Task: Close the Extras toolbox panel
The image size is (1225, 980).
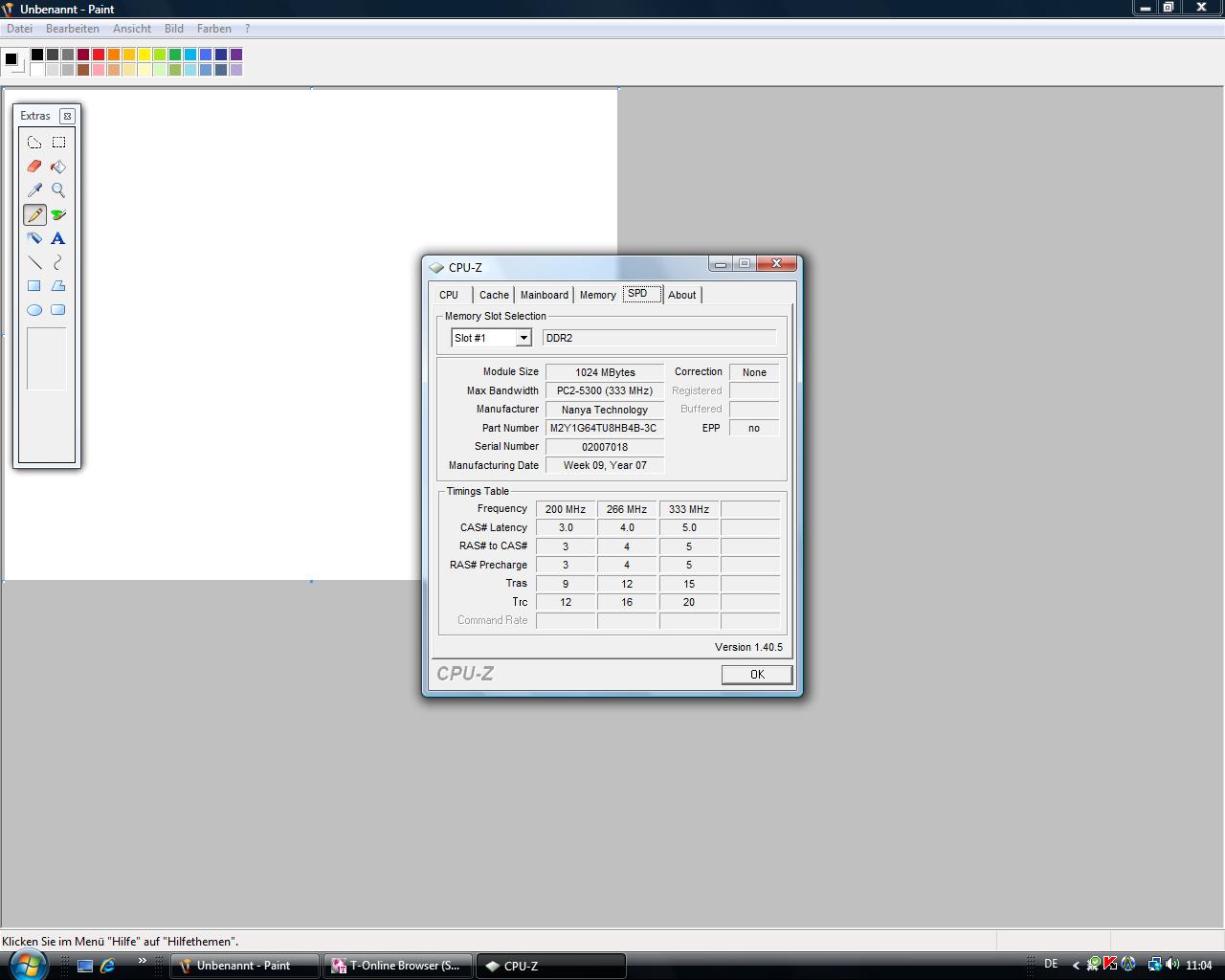Action: pyautogui.click(x=67, y=116)
